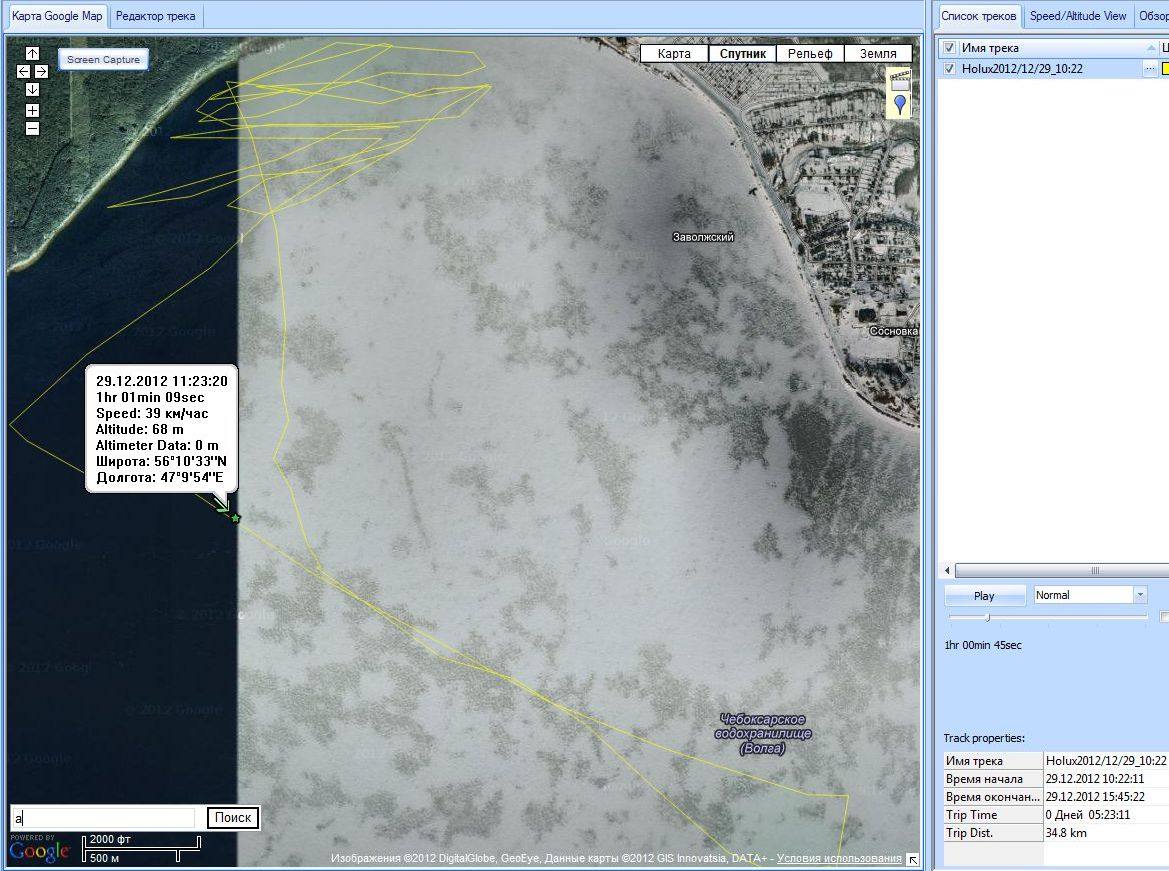Viewport: 1169px width, 871px height.
Task: Click the Поиск search button
Action: coord(233,818)
